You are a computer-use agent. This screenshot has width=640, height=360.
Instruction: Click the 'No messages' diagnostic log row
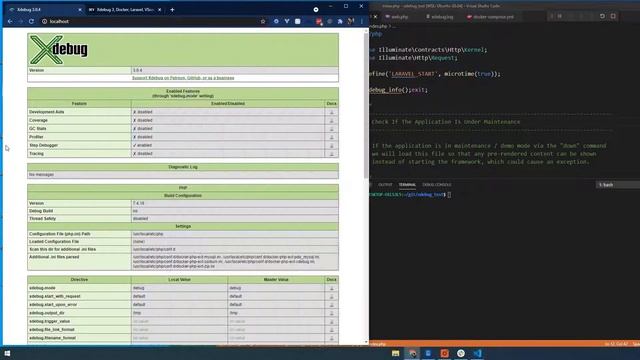tap(183, 174)
